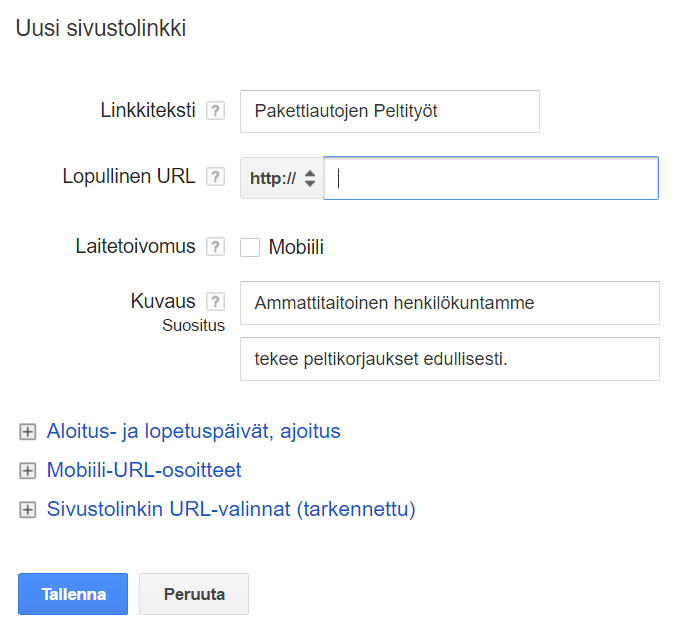Click the Mobiili label text
690x627 pixels.
(x=296, y=247)
